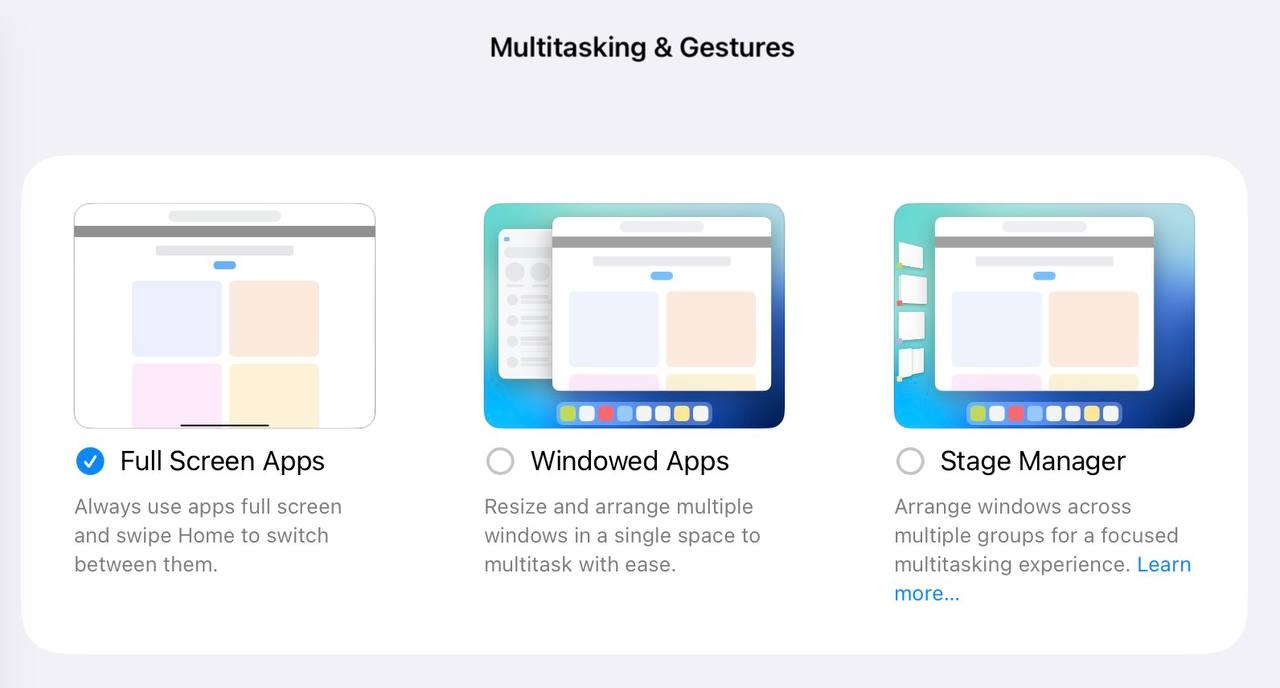Click home indicator bar in Full Screen preview
Image resolution: width=1280 pixels, height=688 pixels.
(224, 425)
